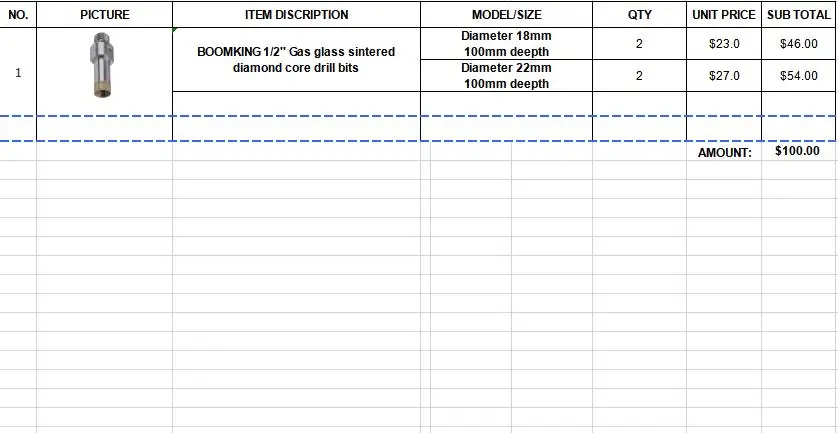Select the MODEL/SIZE header cell

tap(507, 14)
